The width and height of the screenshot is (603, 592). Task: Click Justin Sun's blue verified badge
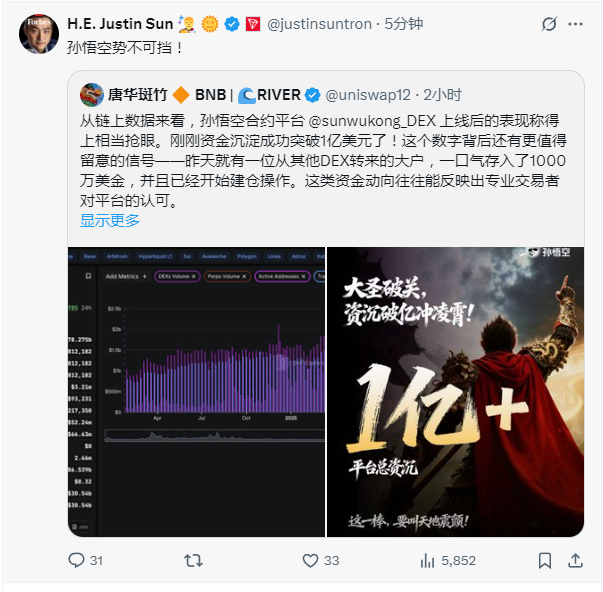tap(232, 24)
